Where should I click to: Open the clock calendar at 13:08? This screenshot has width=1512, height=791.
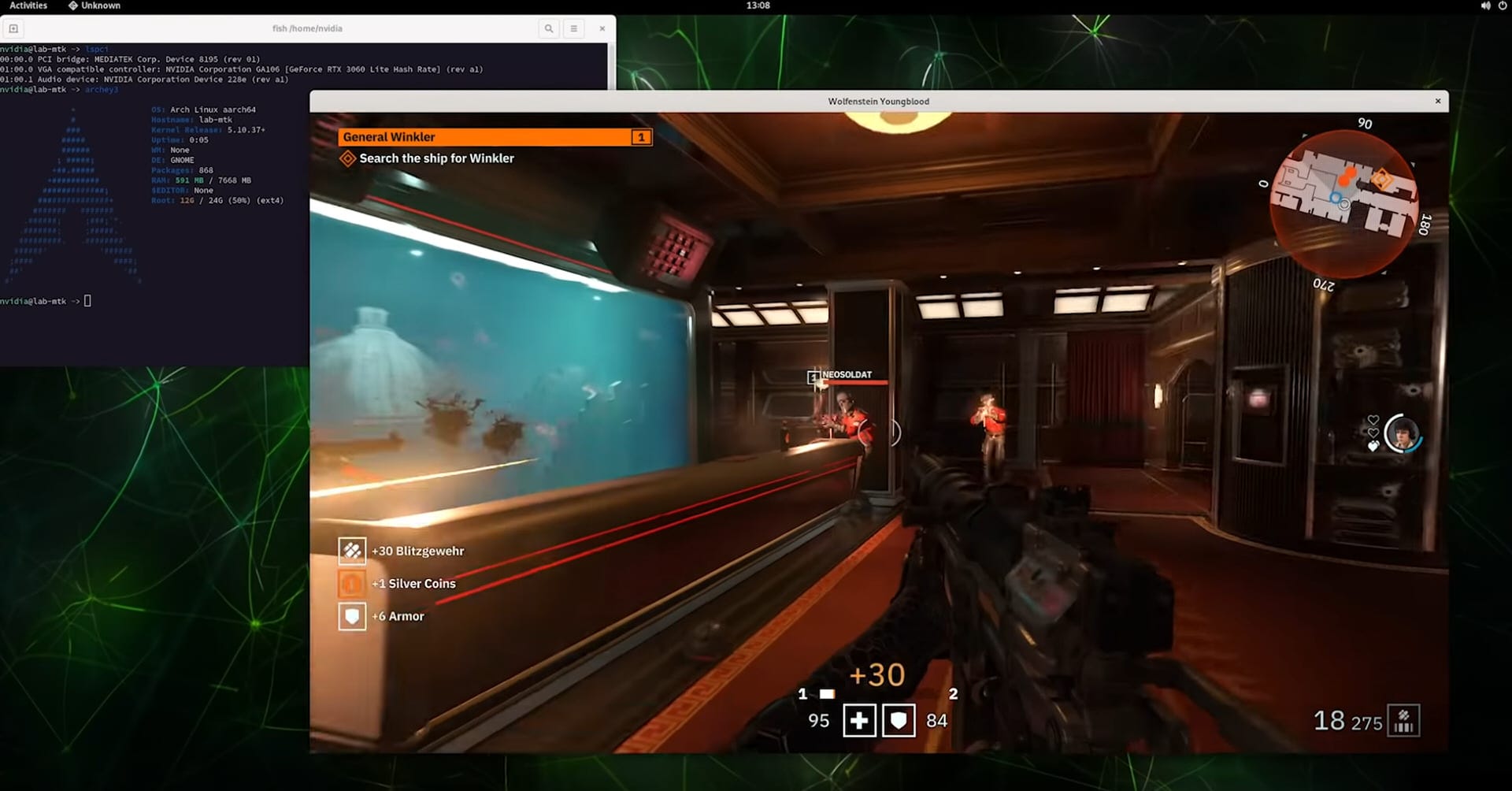[758, 6]
